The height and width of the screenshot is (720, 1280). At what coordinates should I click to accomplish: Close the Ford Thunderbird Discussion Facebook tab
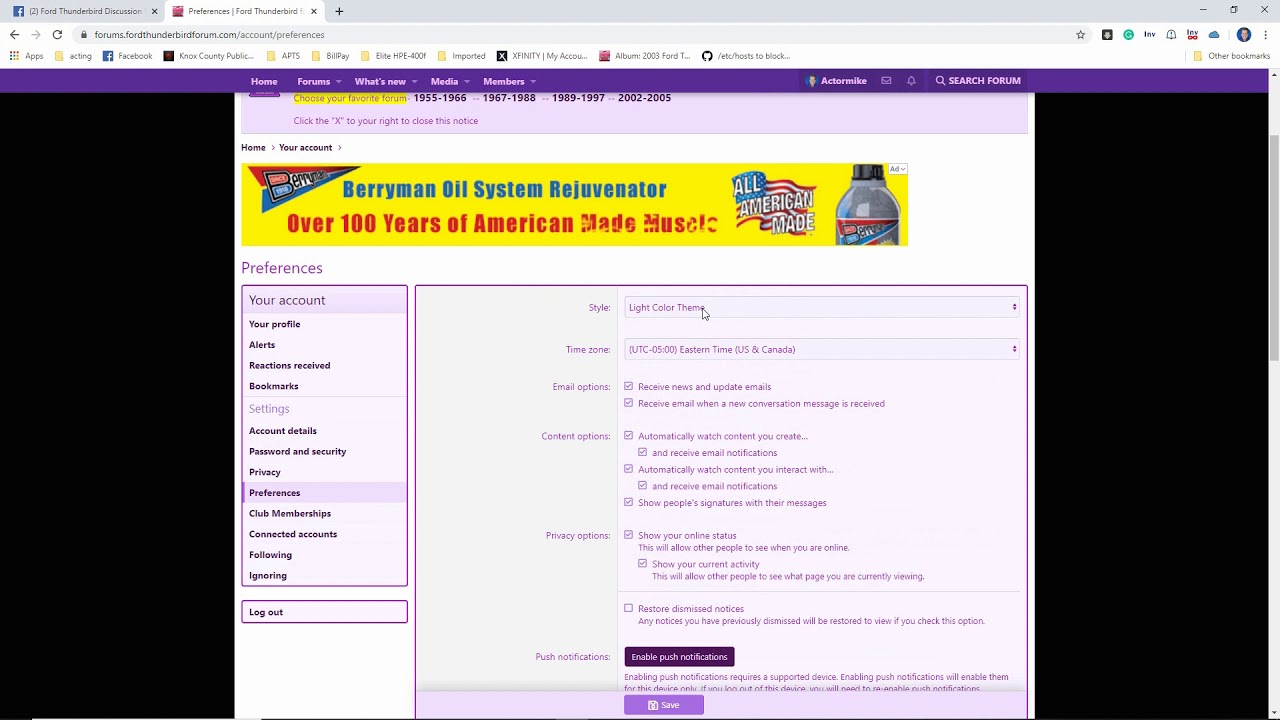click(154, 11)
